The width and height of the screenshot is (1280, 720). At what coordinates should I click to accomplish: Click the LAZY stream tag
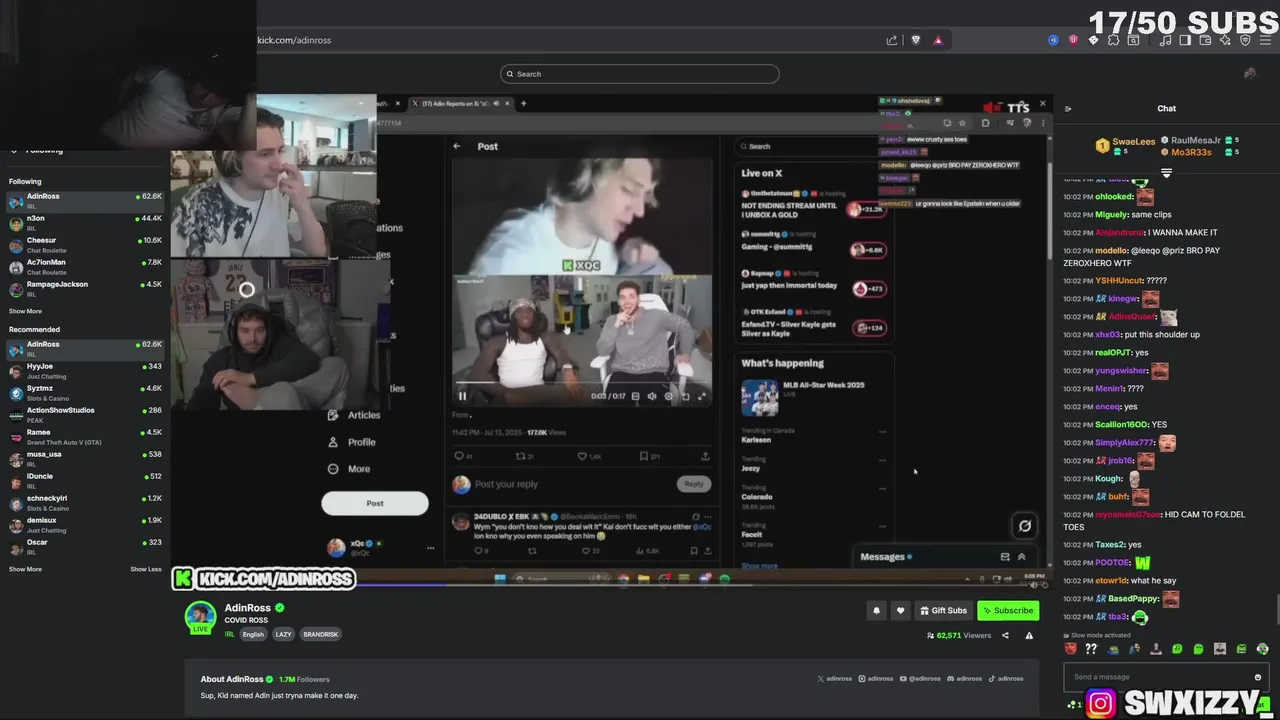284,634
